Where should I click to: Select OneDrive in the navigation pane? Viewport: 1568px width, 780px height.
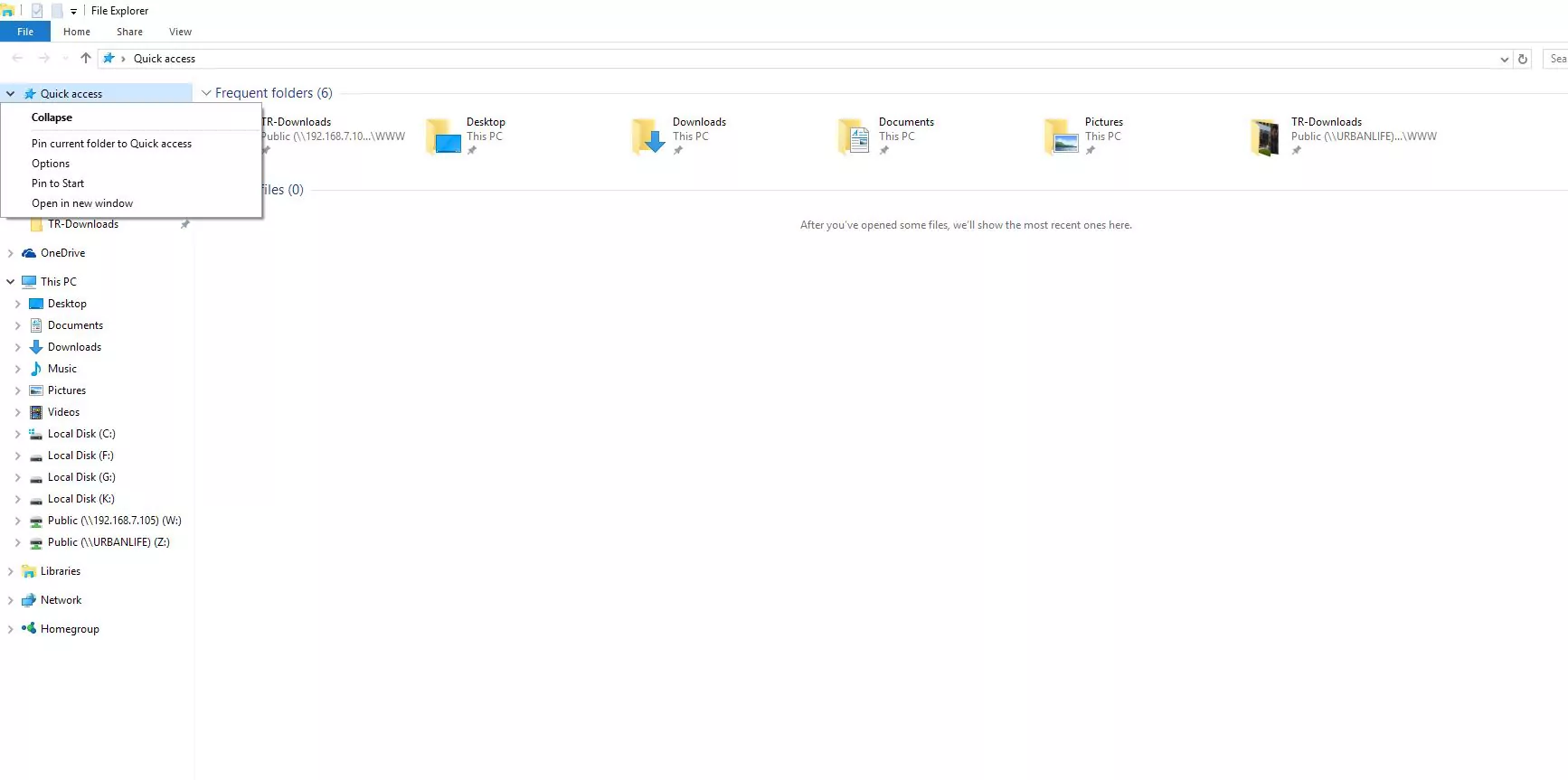pyautogui.click(x=62, y=253)
